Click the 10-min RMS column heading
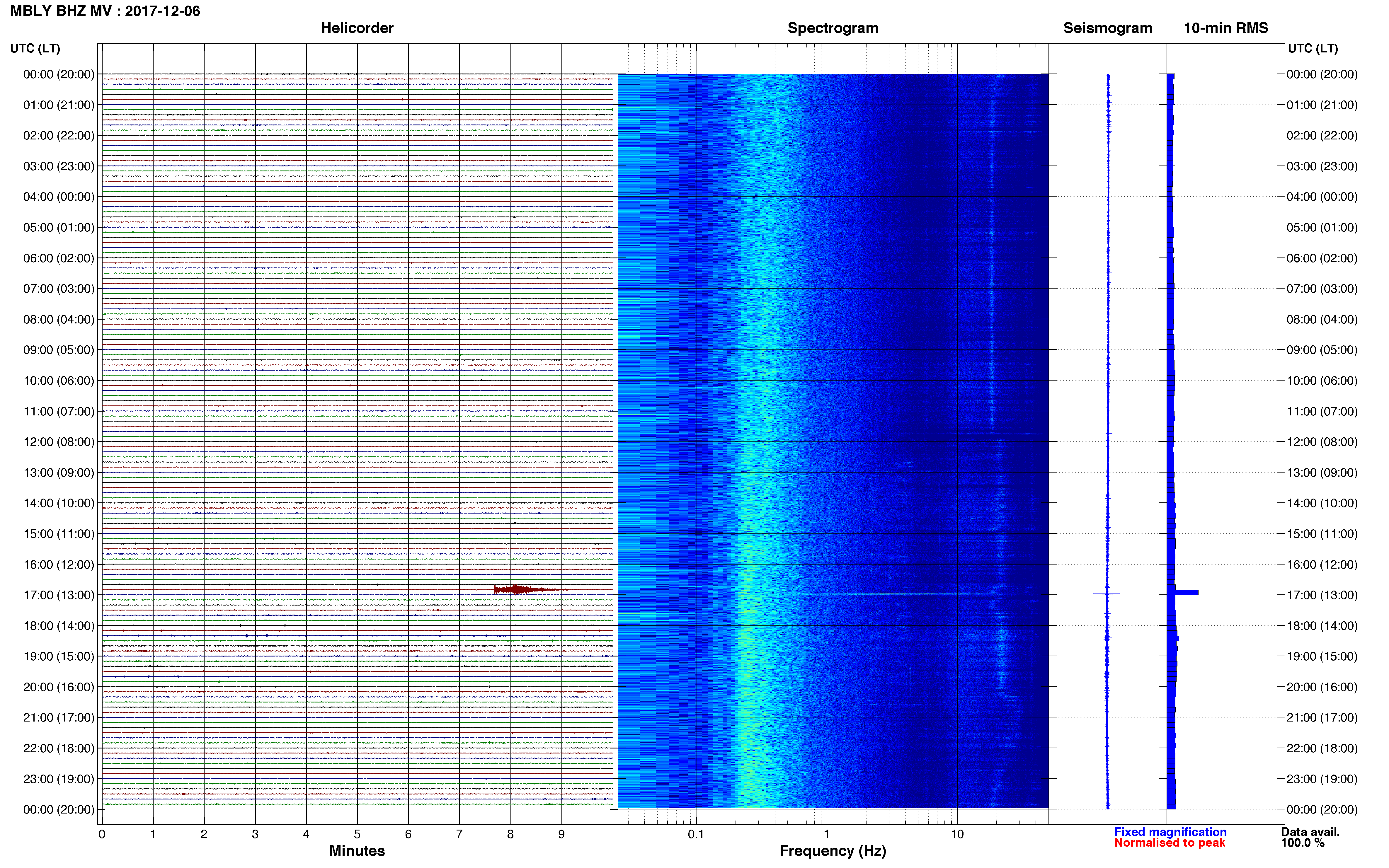The image size is (1389, 868). [x=1225, y=28]
